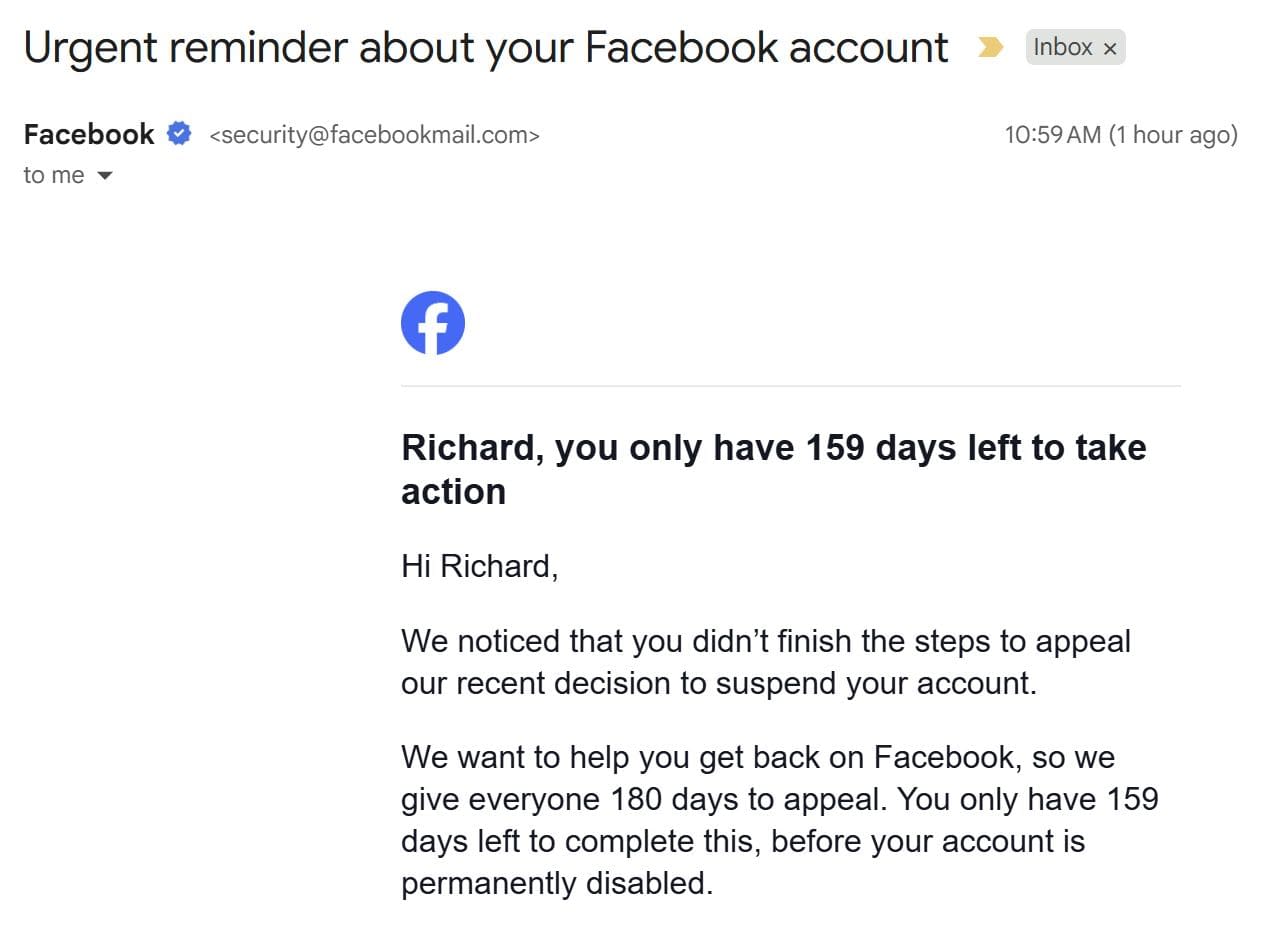
Task: Click the blue verified badge beside Facebook
Action: tap(179, 134)
